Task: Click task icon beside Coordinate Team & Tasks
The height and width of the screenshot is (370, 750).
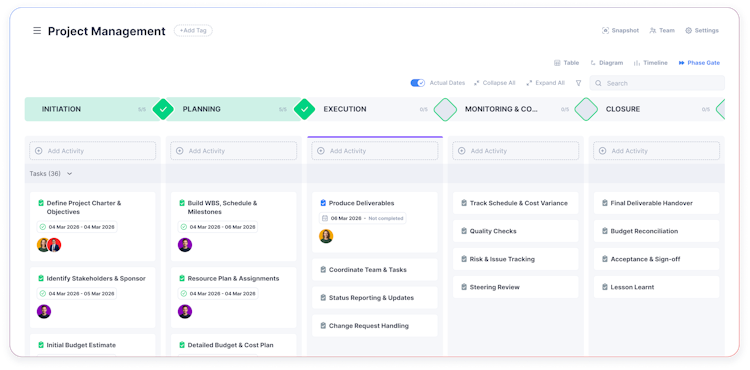Action: [x=323, y=270]
